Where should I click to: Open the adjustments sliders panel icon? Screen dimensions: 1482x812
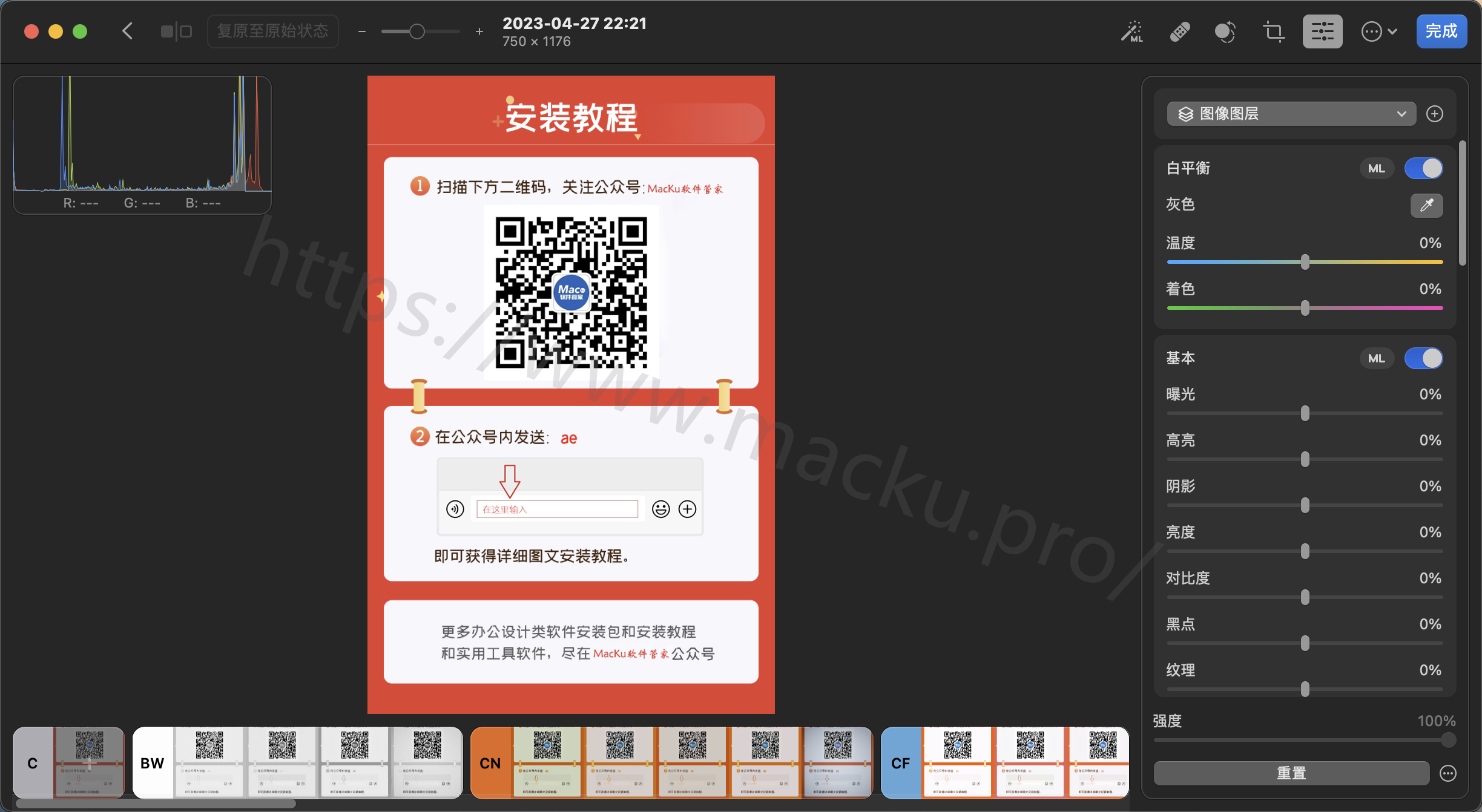coord(1322,31)
